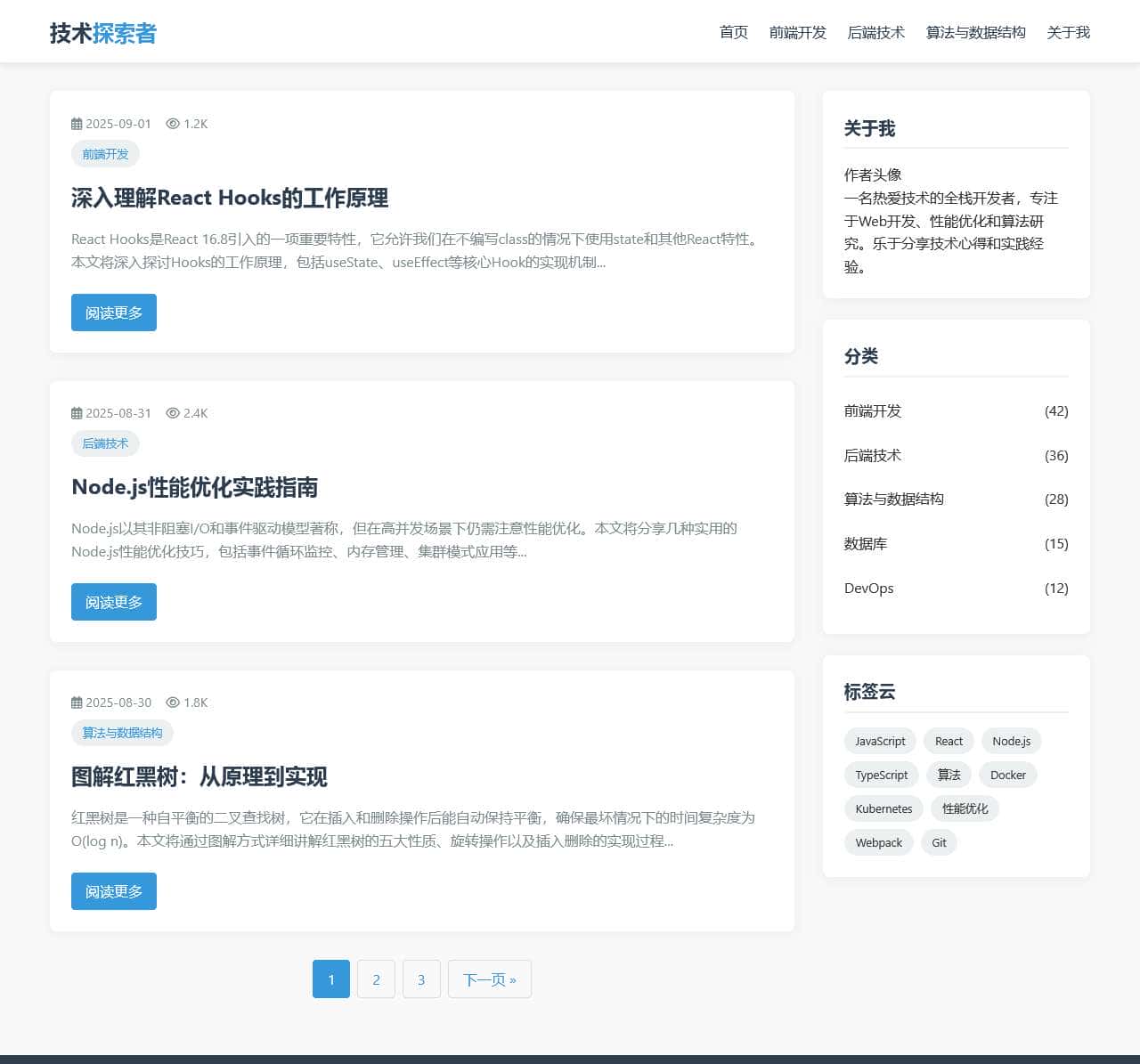Viewport: 1140px width, 1064px height.
Task: Select the 数据库 category in the sidebar
Action: (x=866, y=544)
